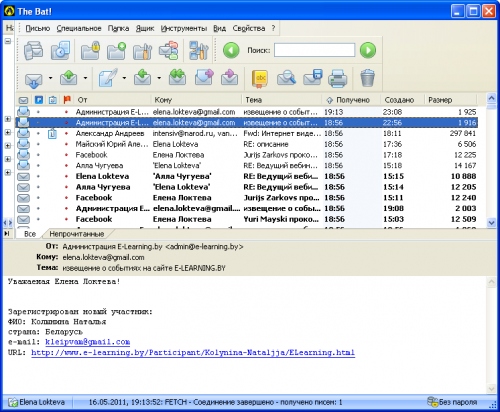Open the dropdown arrow beside get mail
Viewport: 500px width, 412px height.
point(50,78)
